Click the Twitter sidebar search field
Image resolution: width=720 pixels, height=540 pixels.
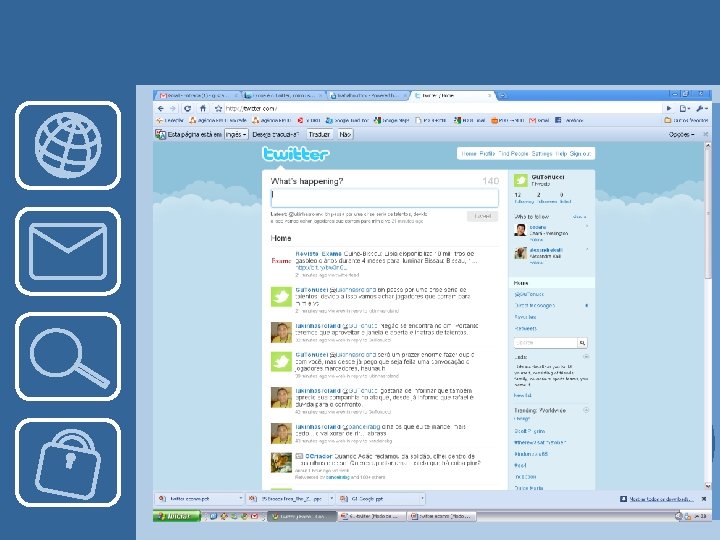click(x=546, y=343)
